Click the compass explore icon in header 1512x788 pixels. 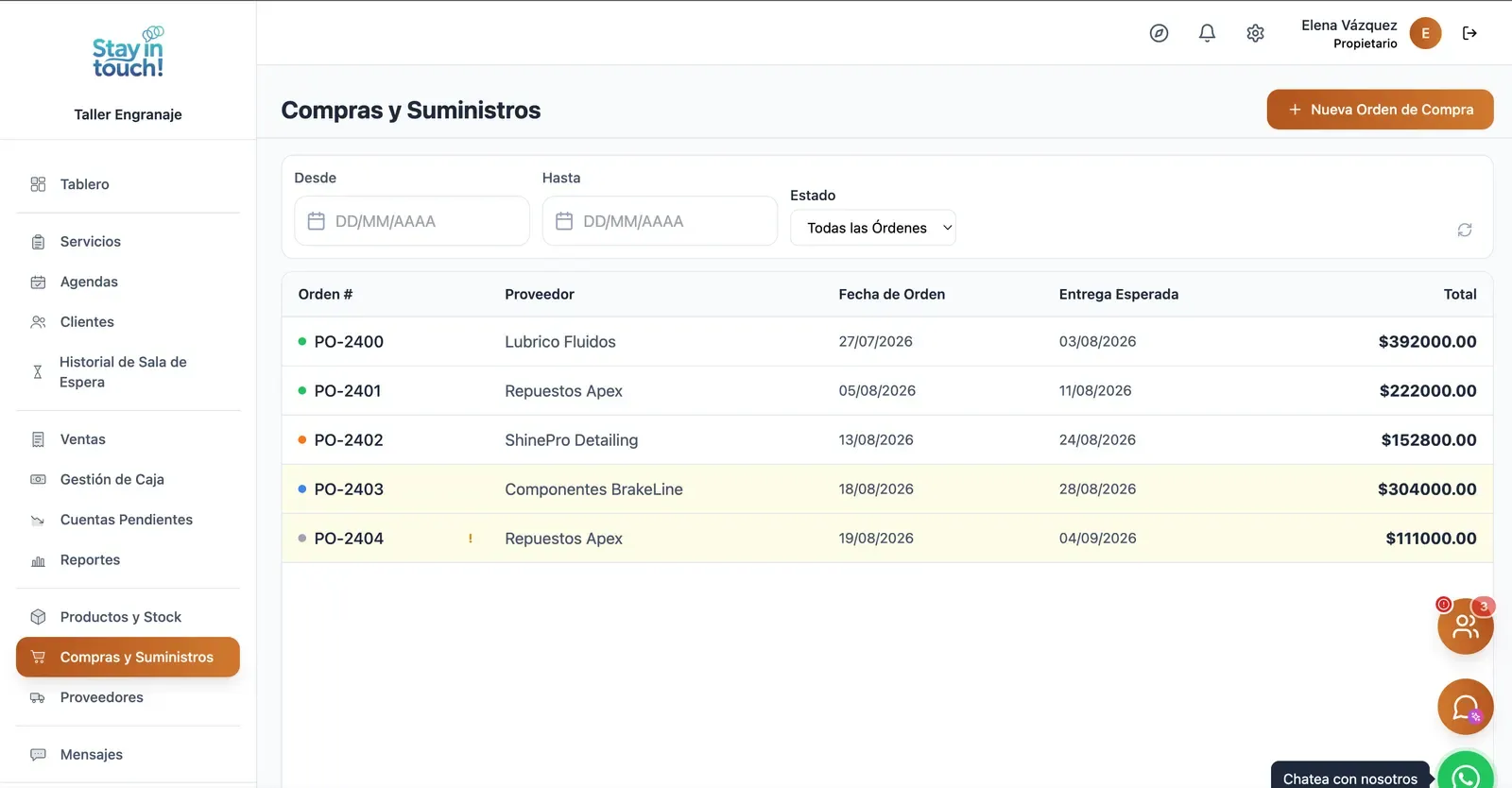tap(1159, 33)
